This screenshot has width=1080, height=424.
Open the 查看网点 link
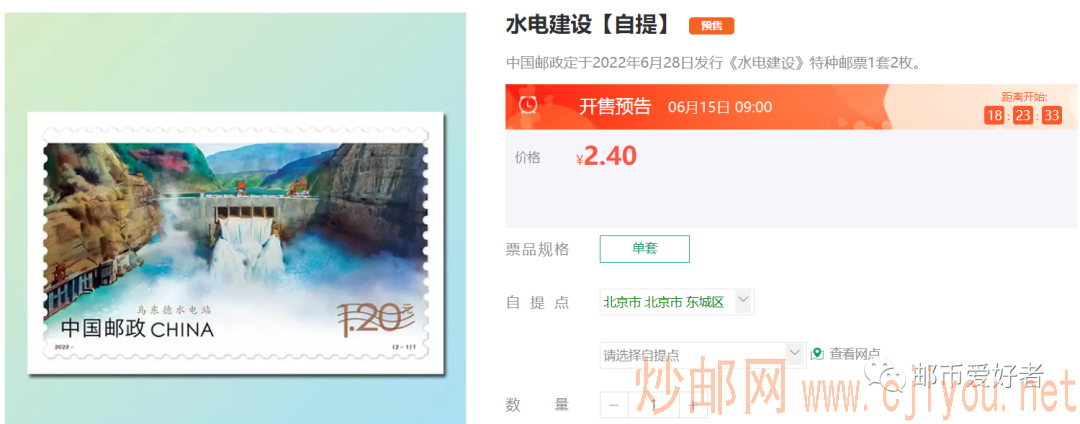pos(854,354)
